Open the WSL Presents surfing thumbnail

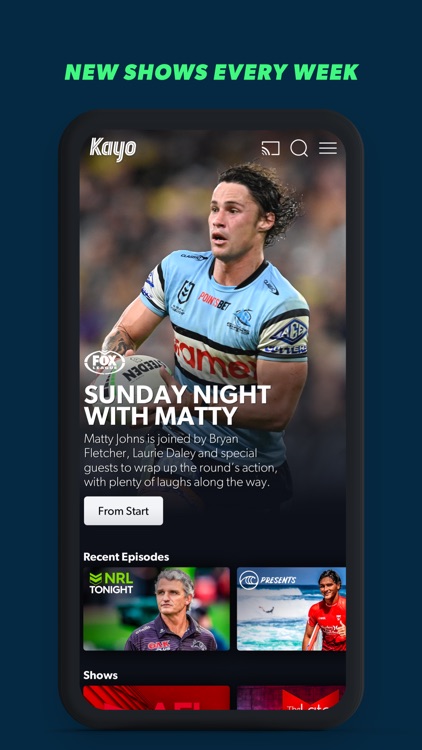291,609
